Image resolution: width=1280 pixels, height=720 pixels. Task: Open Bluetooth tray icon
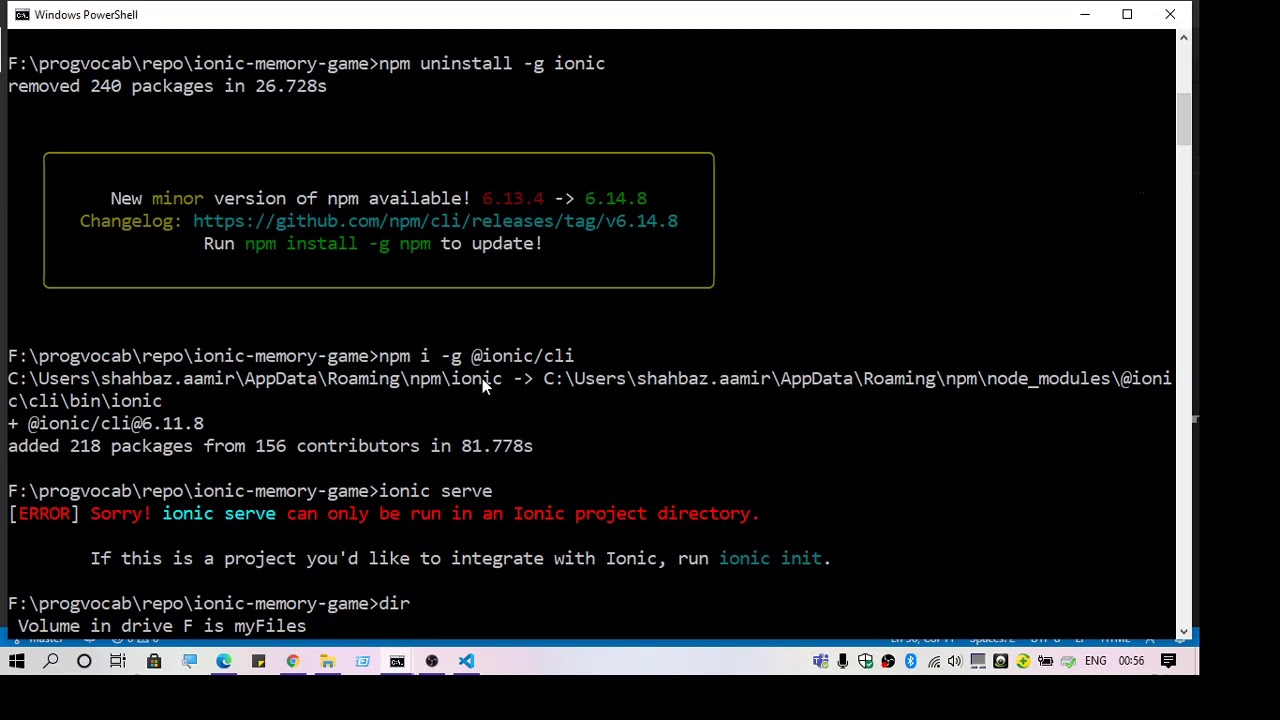[910, 661]
